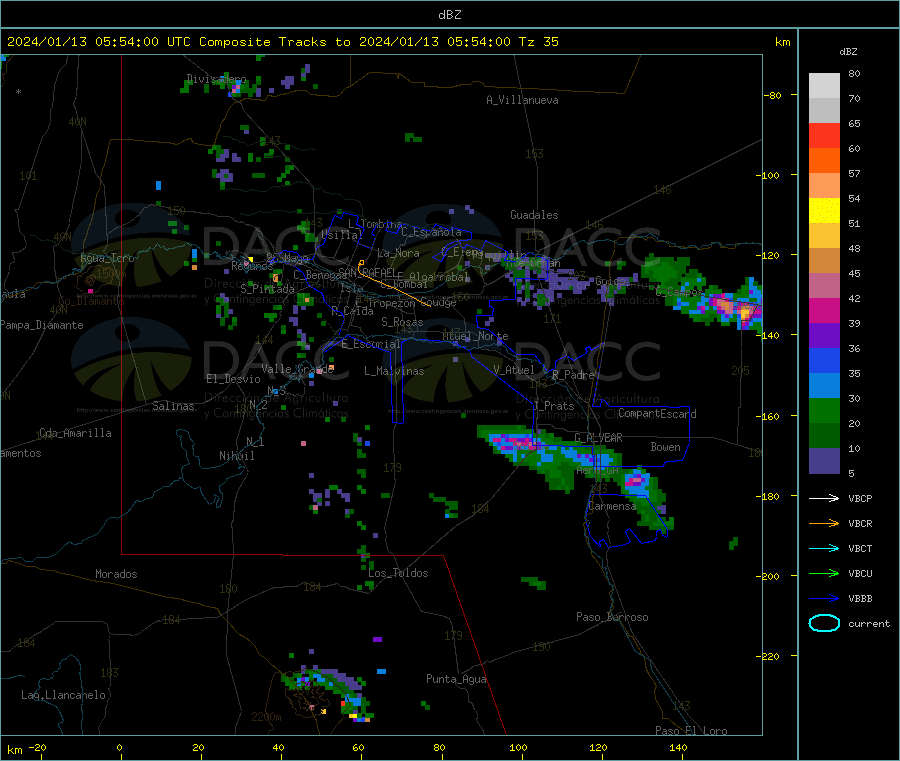This screenshot has height=761, width=900.
Task: Click the 'J_Prats' map label
Action: 554,406
